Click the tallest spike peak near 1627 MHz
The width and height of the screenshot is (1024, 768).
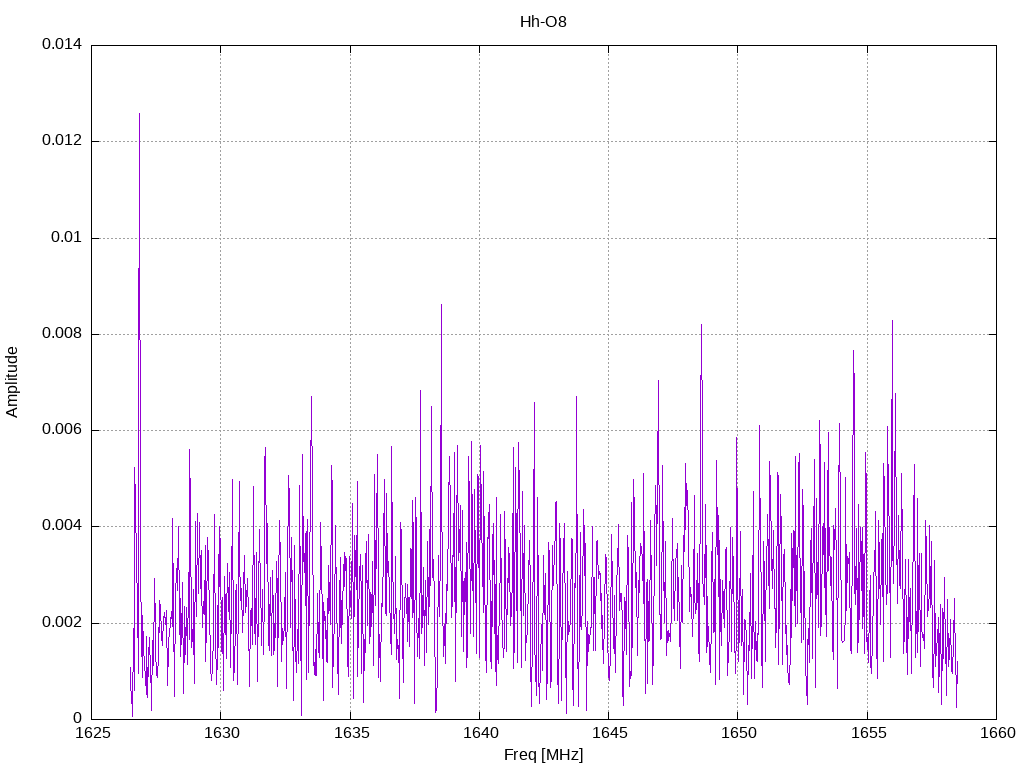click(139, 115)
